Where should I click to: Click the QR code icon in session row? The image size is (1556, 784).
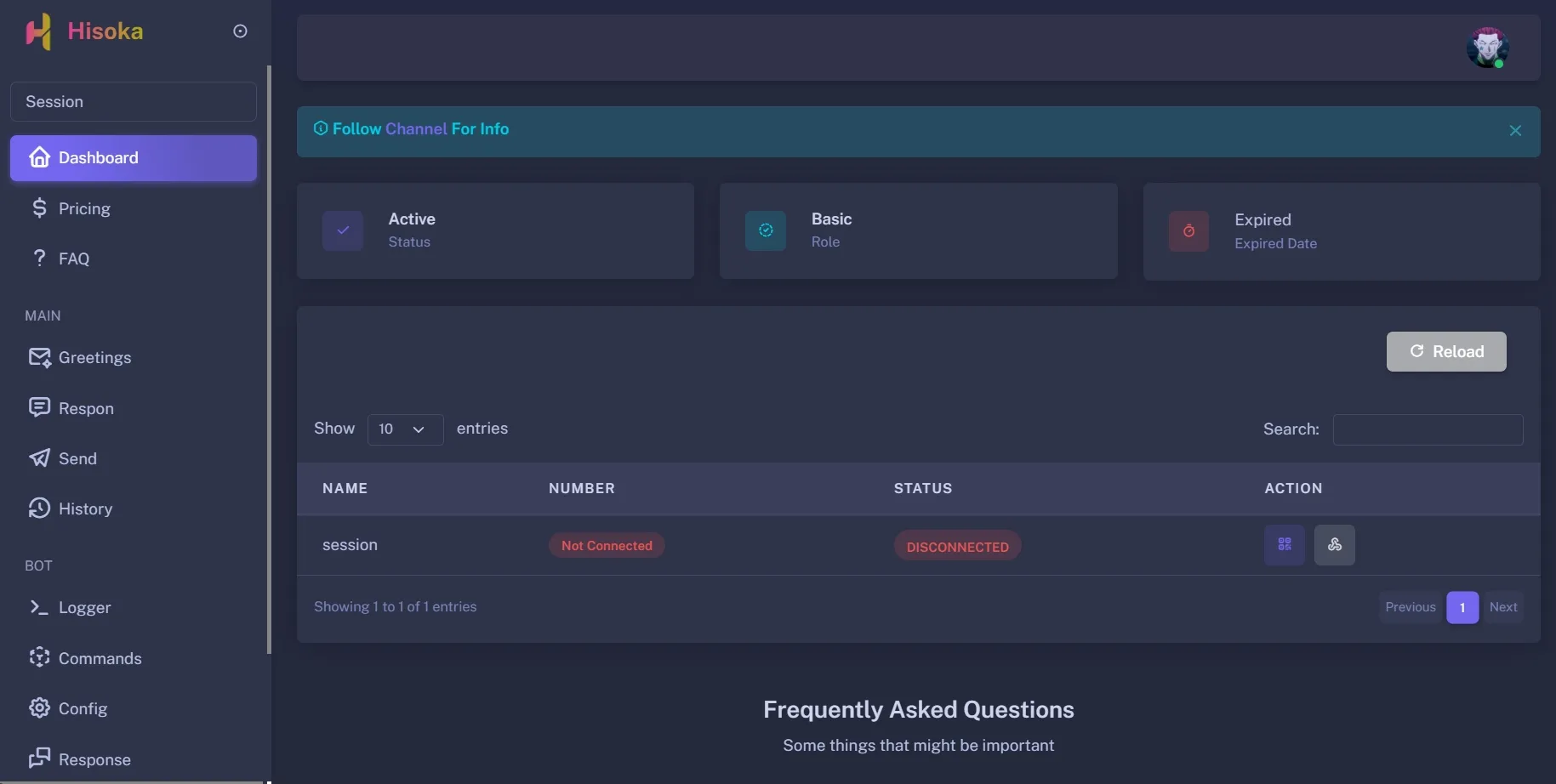pyautogui.click(x=1284, y=545)
